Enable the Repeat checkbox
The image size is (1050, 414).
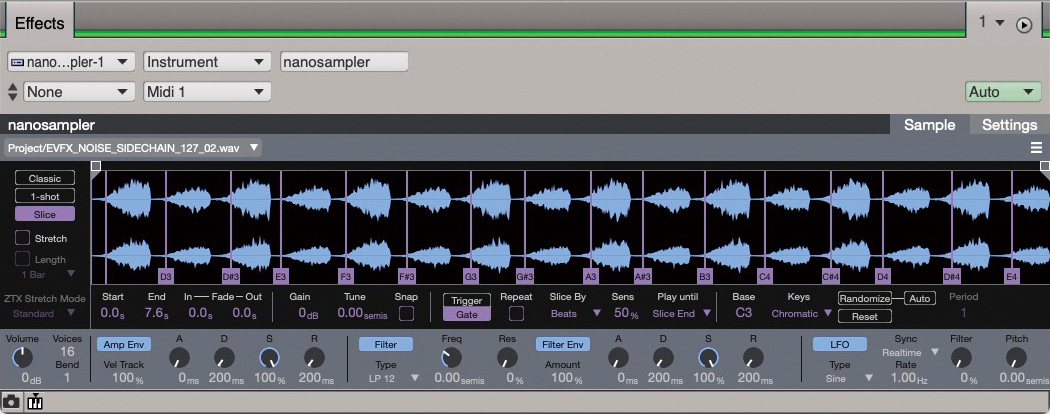516,313
